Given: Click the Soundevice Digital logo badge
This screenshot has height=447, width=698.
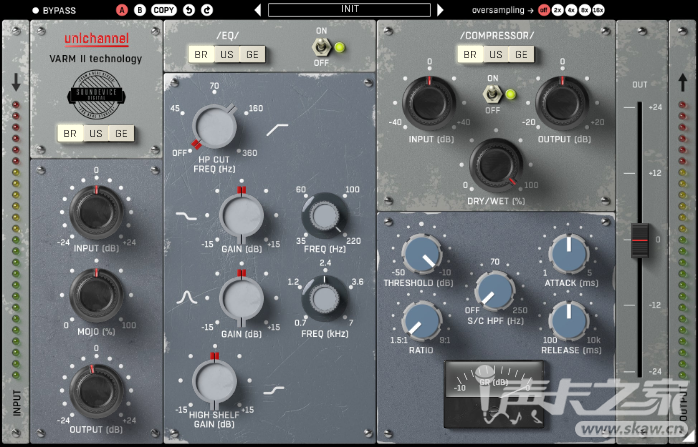Looking at the screenshot, I should 96,94.
